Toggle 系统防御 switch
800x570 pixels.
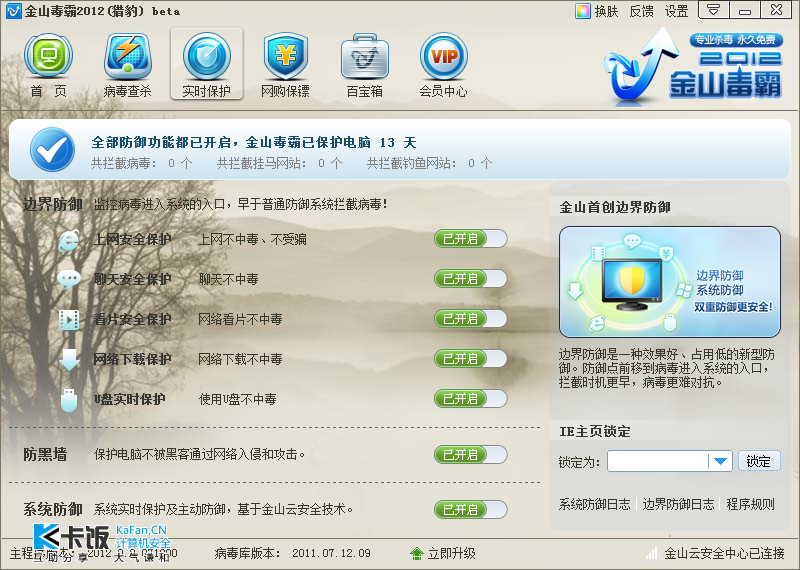coord(470,509)
